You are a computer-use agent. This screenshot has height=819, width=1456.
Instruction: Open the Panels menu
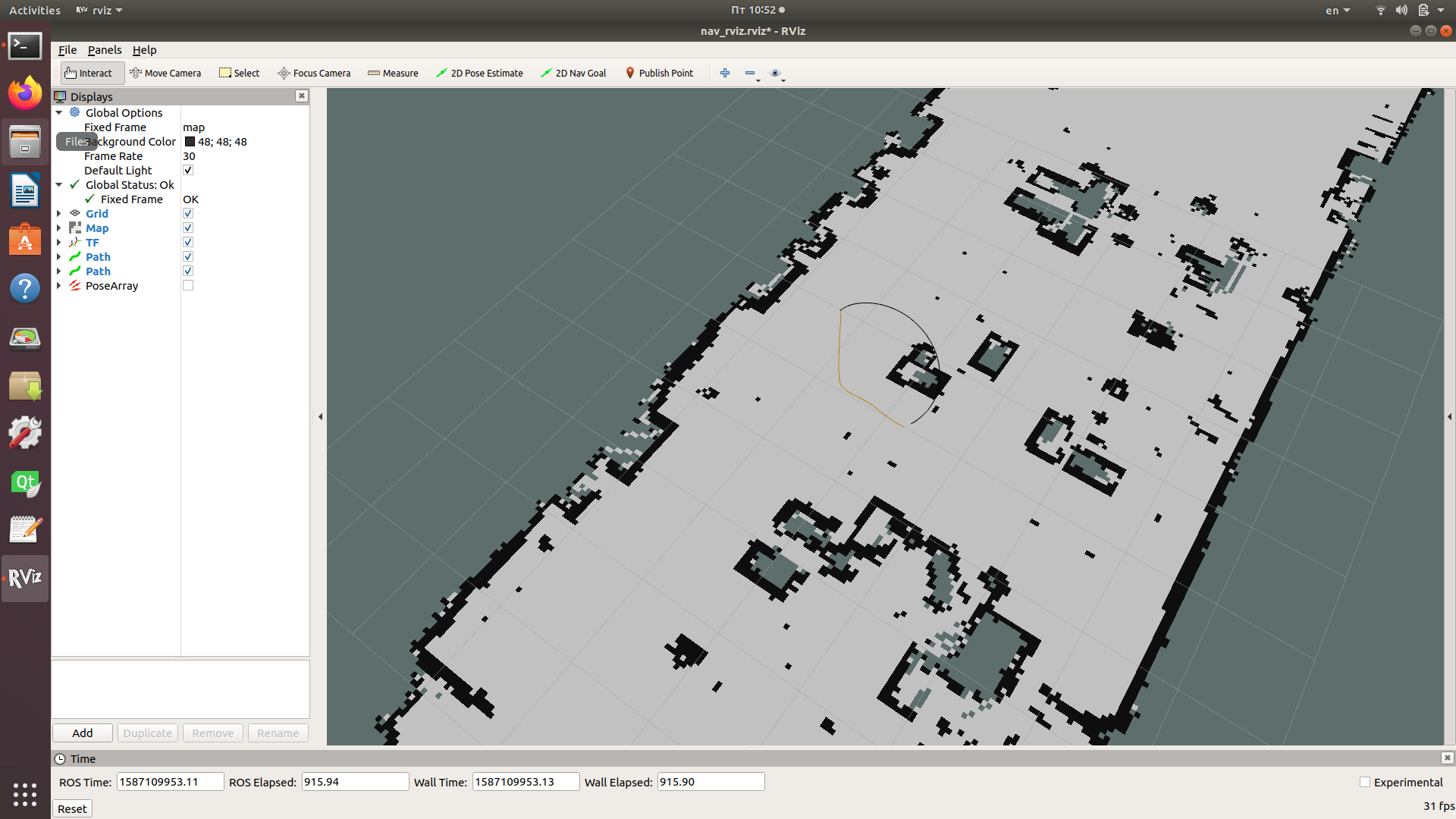tap(105, 49)
